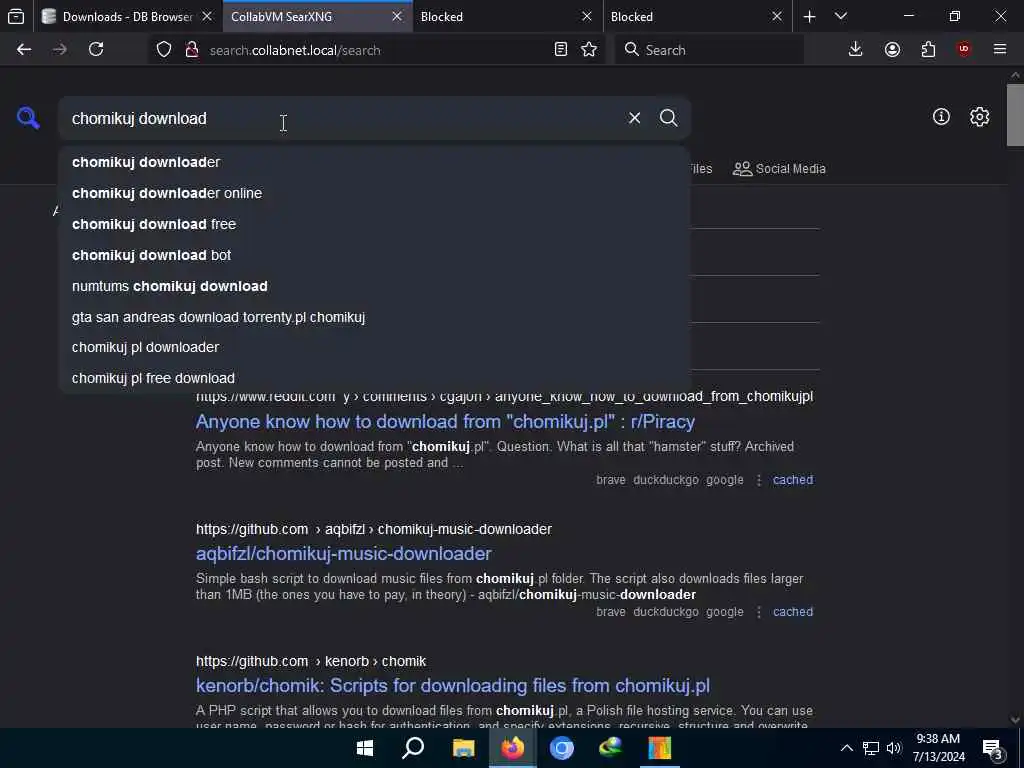Viewport: 1024px width, 768px height.
Task: Open the uBlock Origin extension icon
Action: tap(964, 50)
